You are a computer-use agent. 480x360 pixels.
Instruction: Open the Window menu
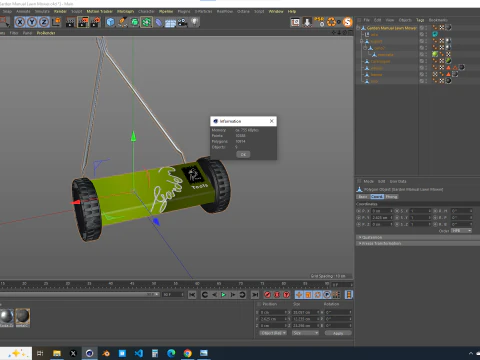(x=276, y=11)
